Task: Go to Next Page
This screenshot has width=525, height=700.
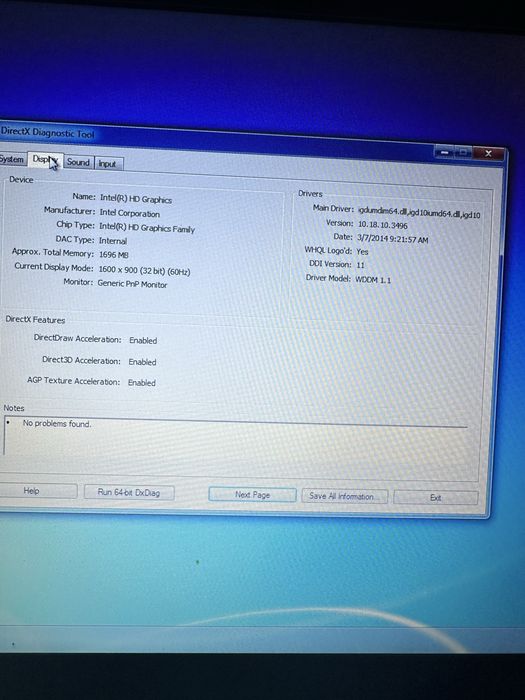Action: pos(252,495)
